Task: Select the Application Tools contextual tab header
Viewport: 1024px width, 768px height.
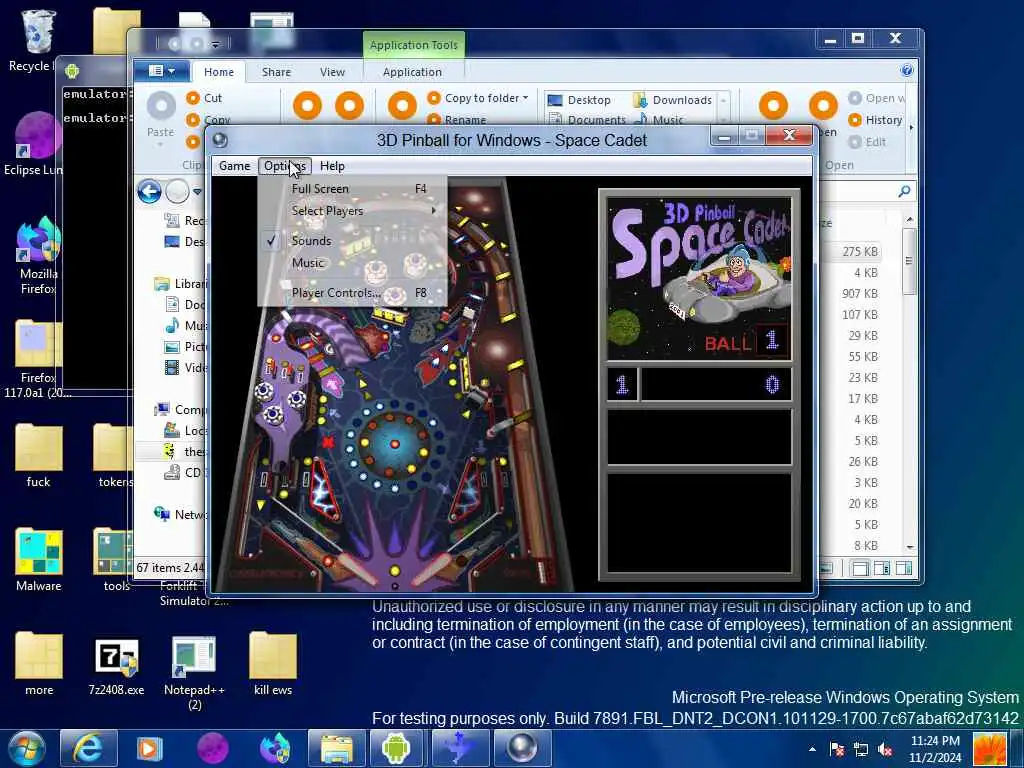Action: coord(413,45)
